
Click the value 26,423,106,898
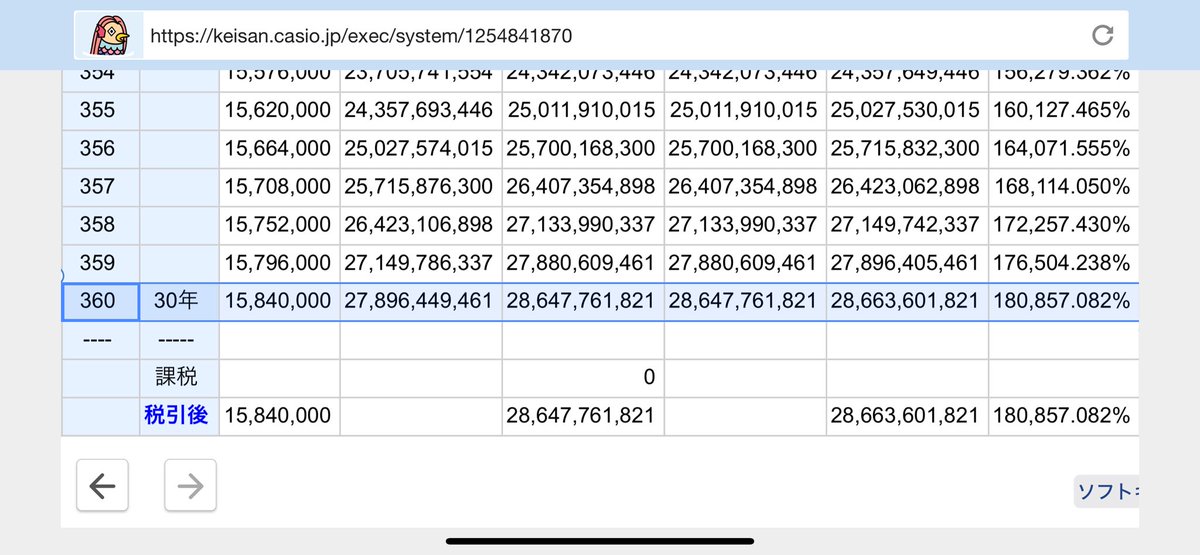point(419,224)
